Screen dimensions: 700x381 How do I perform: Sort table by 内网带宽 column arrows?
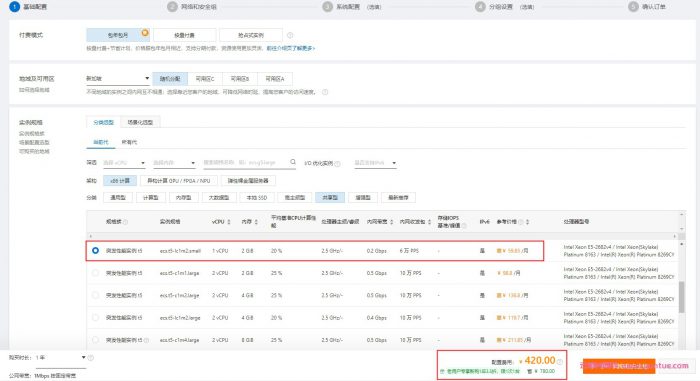click(392, 222)
